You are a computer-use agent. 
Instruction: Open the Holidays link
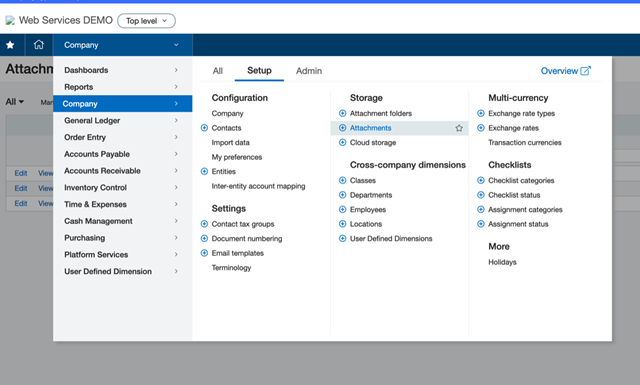pos(502,262)
